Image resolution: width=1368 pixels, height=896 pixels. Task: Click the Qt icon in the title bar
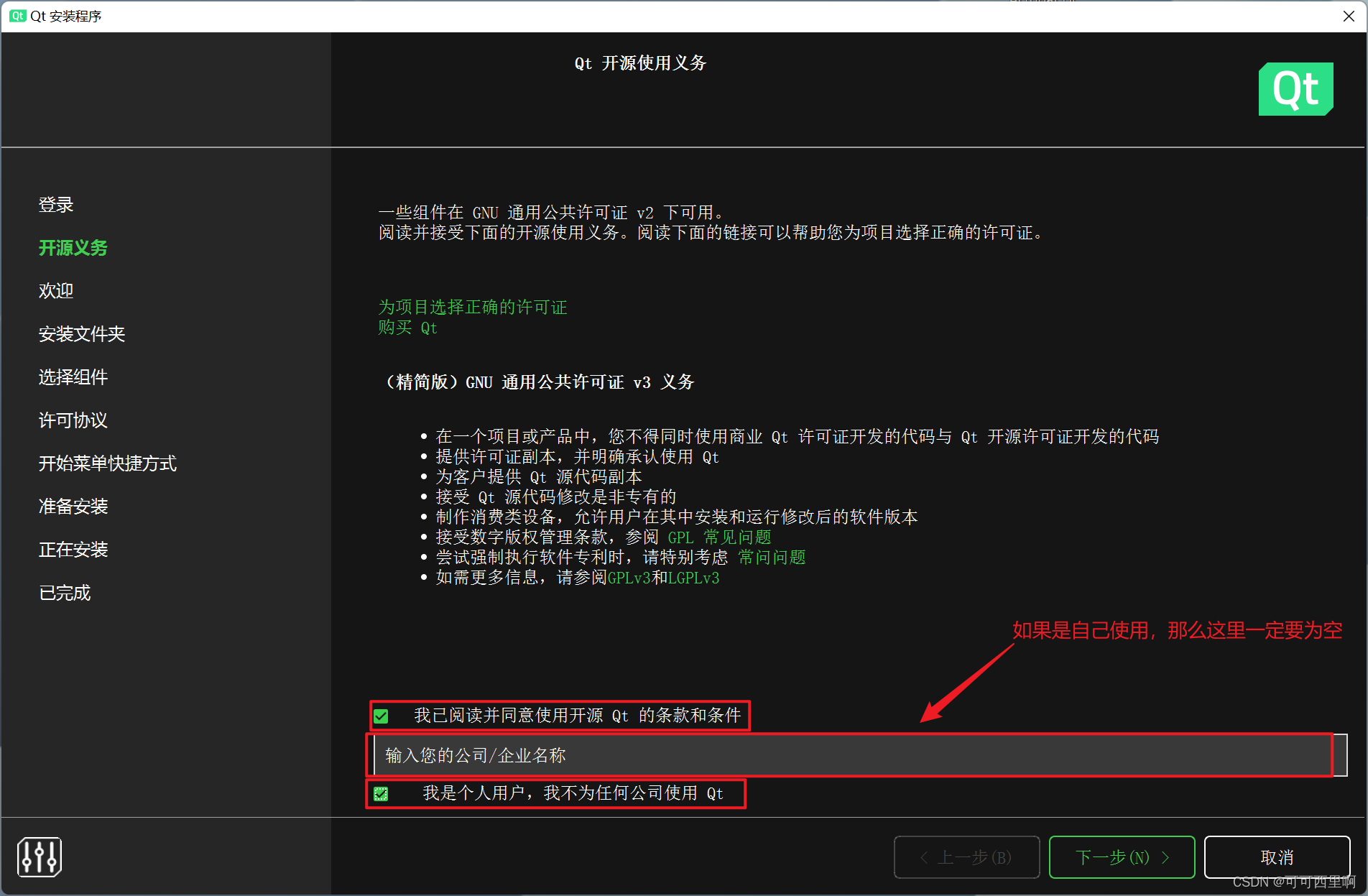(18, 16)
